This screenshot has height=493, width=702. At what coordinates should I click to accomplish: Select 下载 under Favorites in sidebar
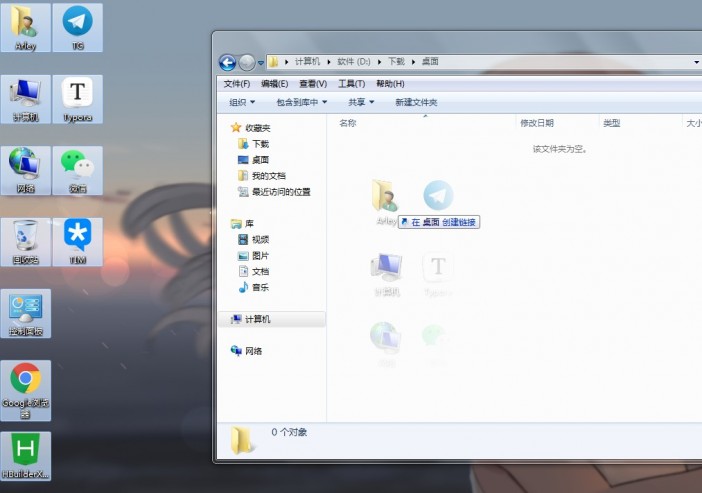(260, 144)
